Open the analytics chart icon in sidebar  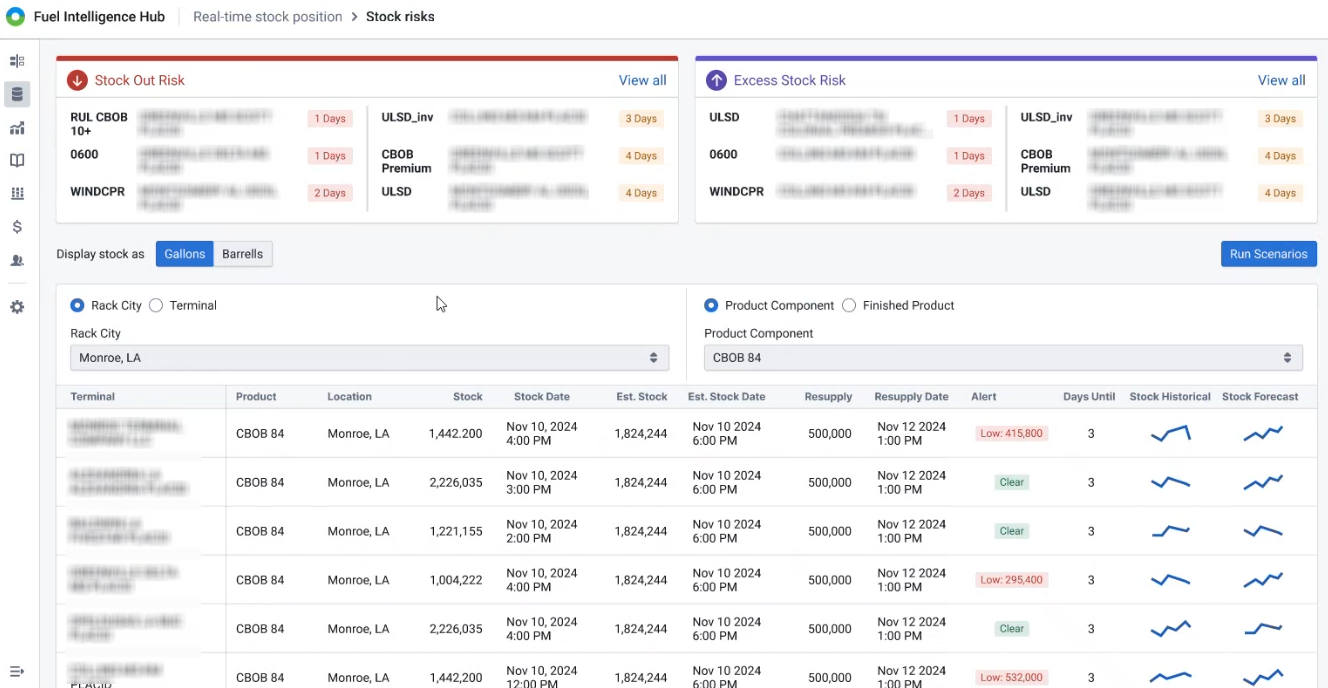point(17,128)
